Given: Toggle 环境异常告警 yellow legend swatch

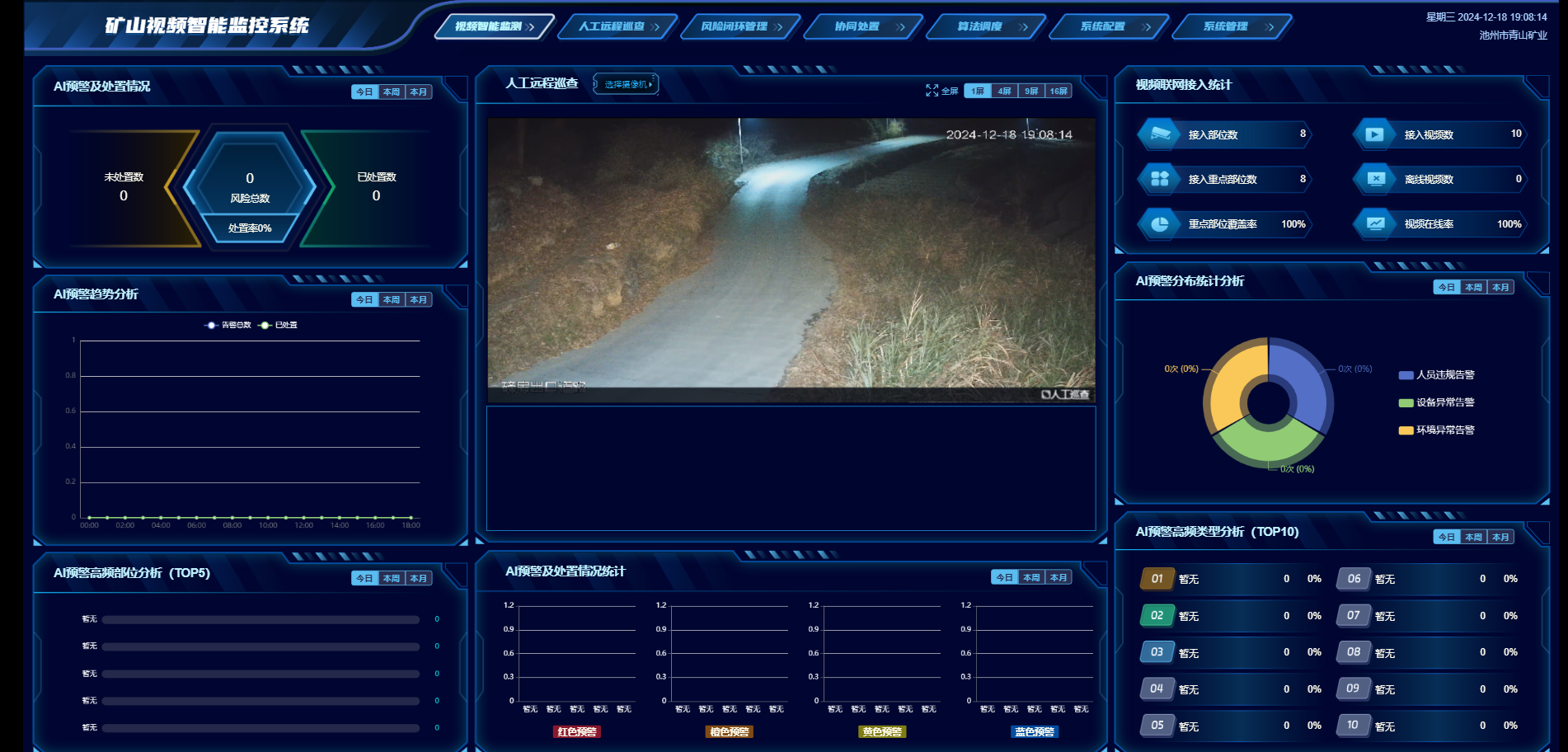Looking at the screenshot, I should pos(1406,430).
